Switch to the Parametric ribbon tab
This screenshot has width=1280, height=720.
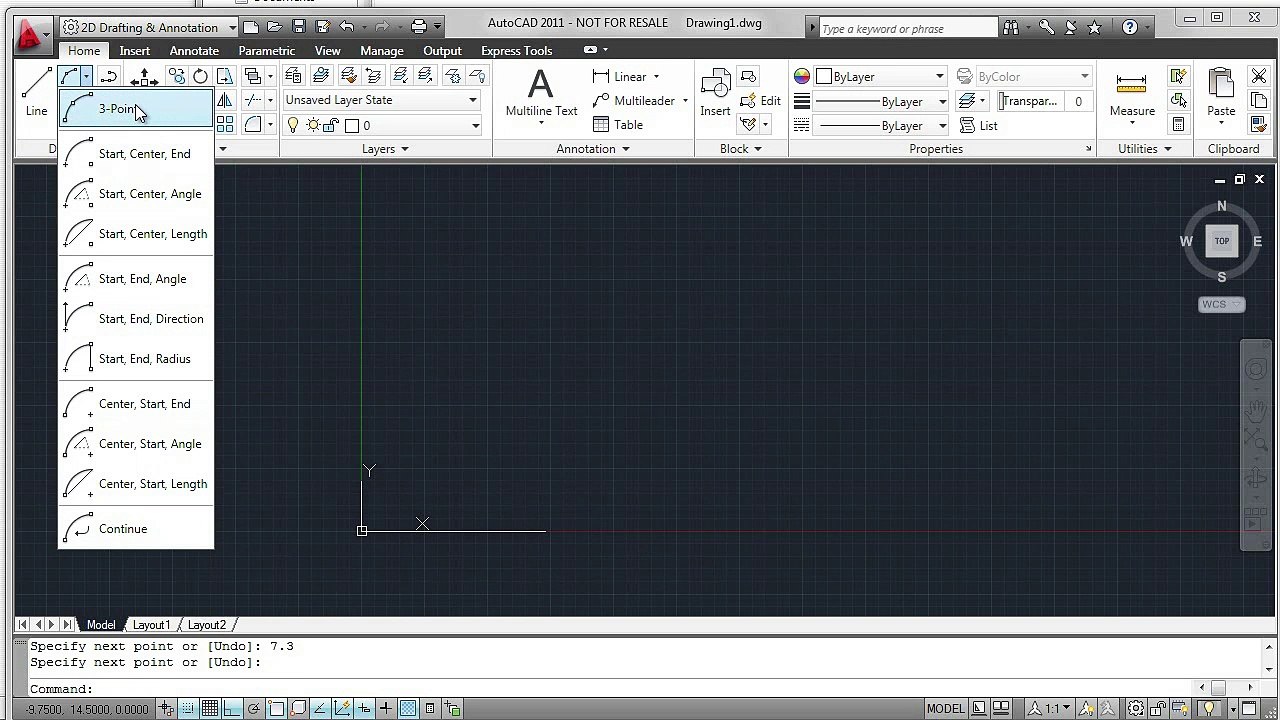[267, 51]
